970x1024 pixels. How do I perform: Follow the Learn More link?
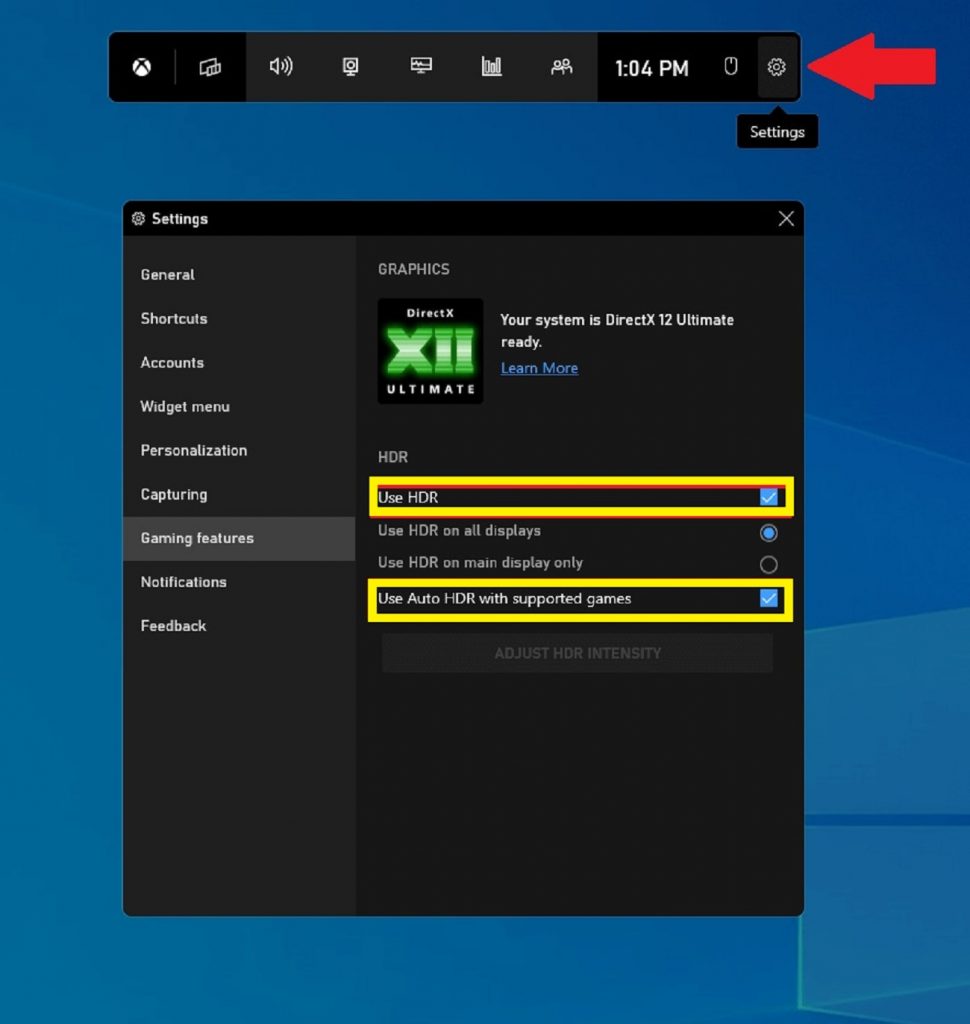(539, 368)
